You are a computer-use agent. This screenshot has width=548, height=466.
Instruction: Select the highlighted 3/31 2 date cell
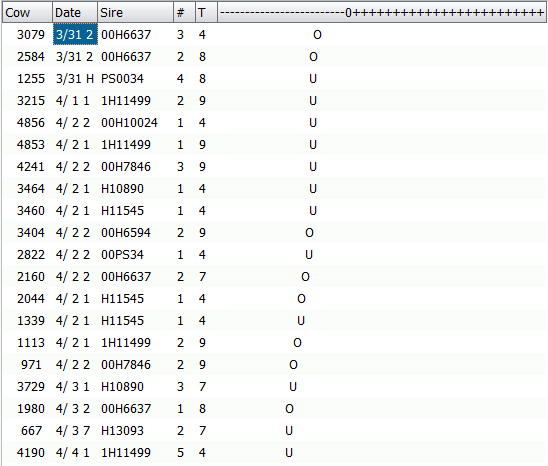pos(75,35)
